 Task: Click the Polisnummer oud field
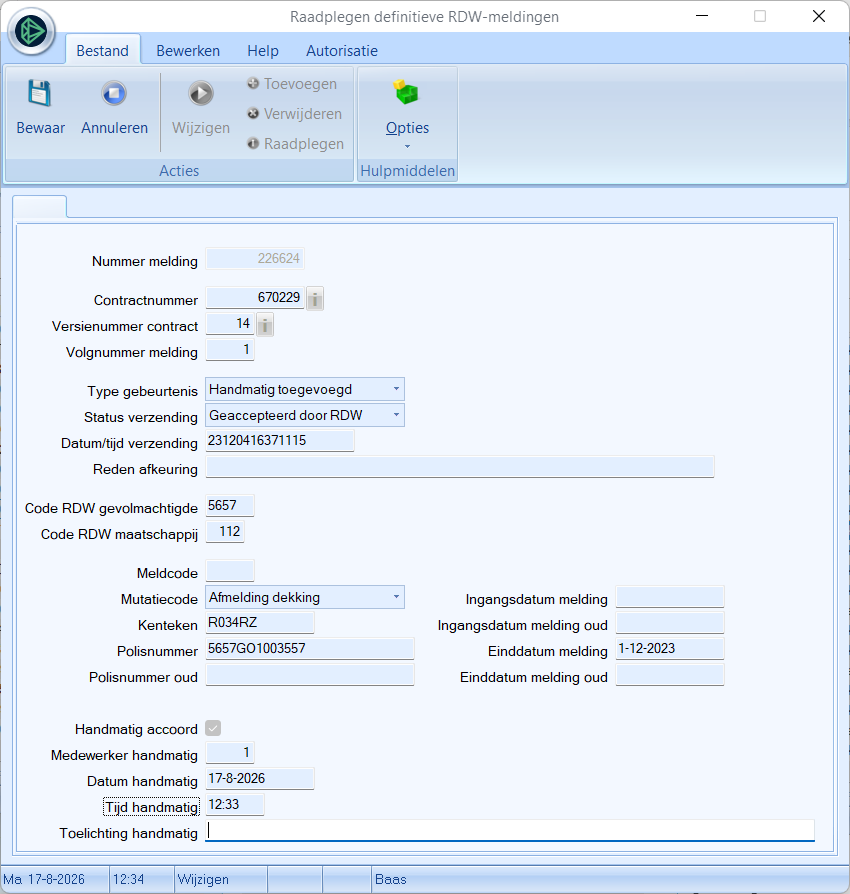tap(310, 675)
